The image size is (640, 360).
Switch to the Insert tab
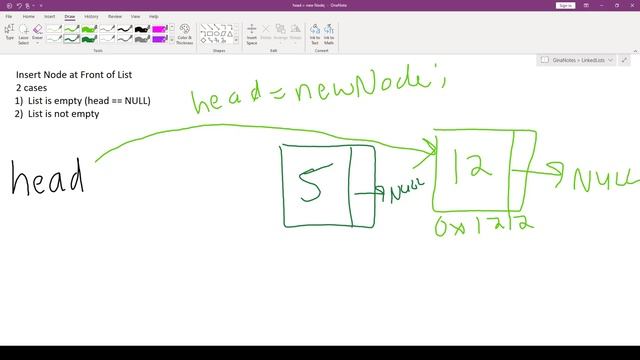49,16
